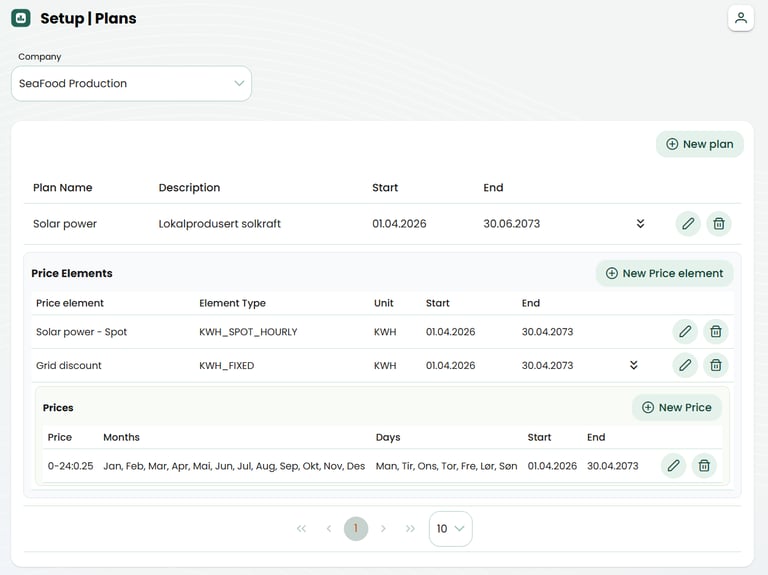
Task: Edit the 0-24:0.25 price row
Action: coord(674,466)
